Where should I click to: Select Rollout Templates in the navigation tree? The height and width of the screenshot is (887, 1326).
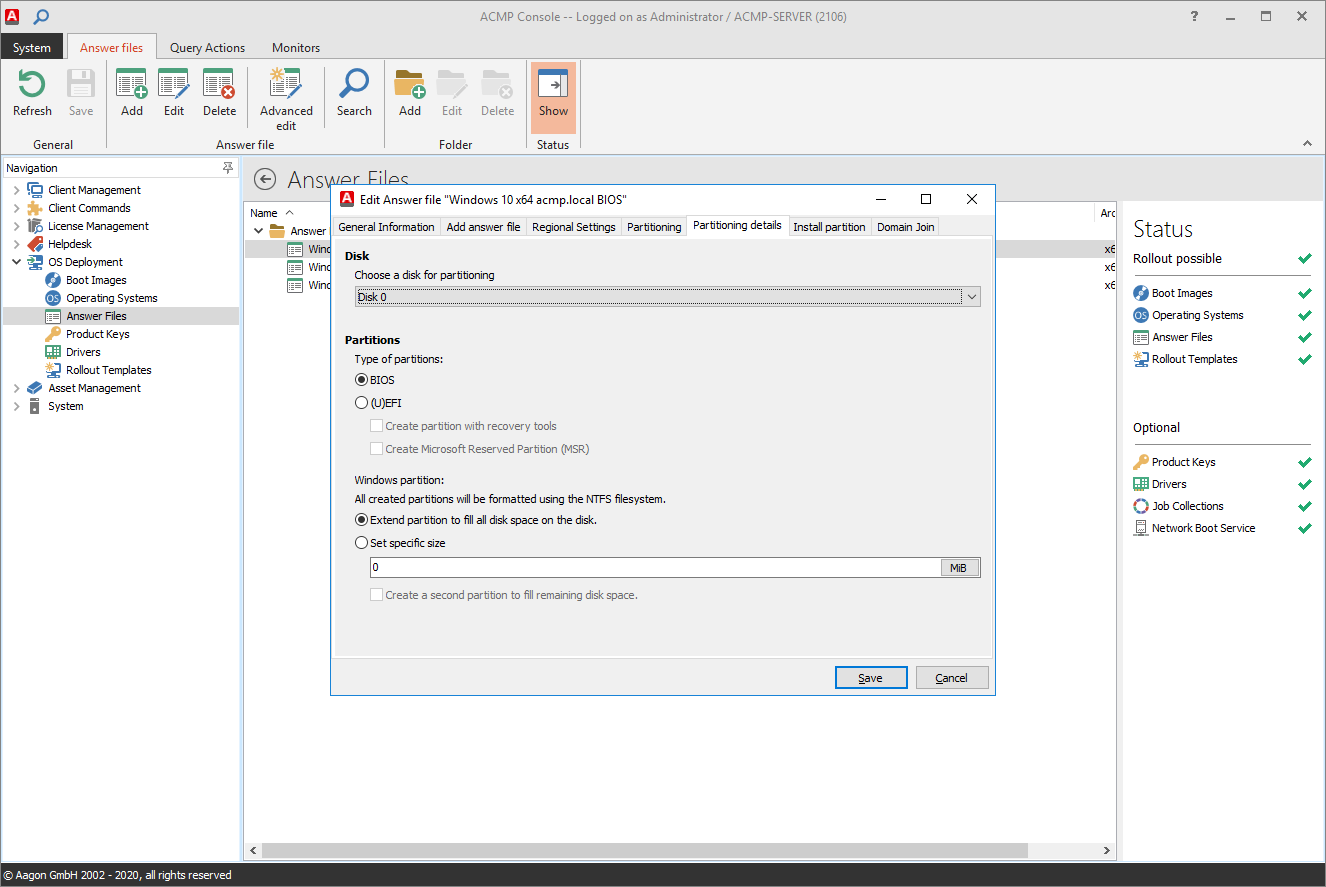pos(109,370)
